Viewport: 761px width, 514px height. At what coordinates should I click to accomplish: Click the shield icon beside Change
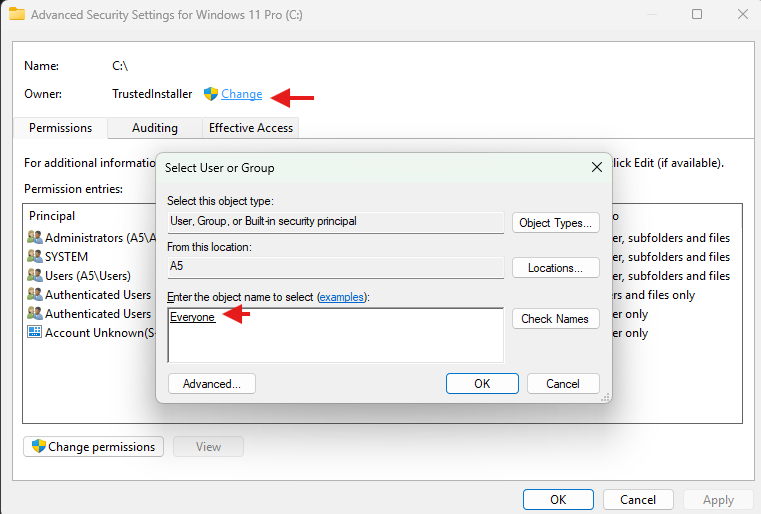point(211,94)
